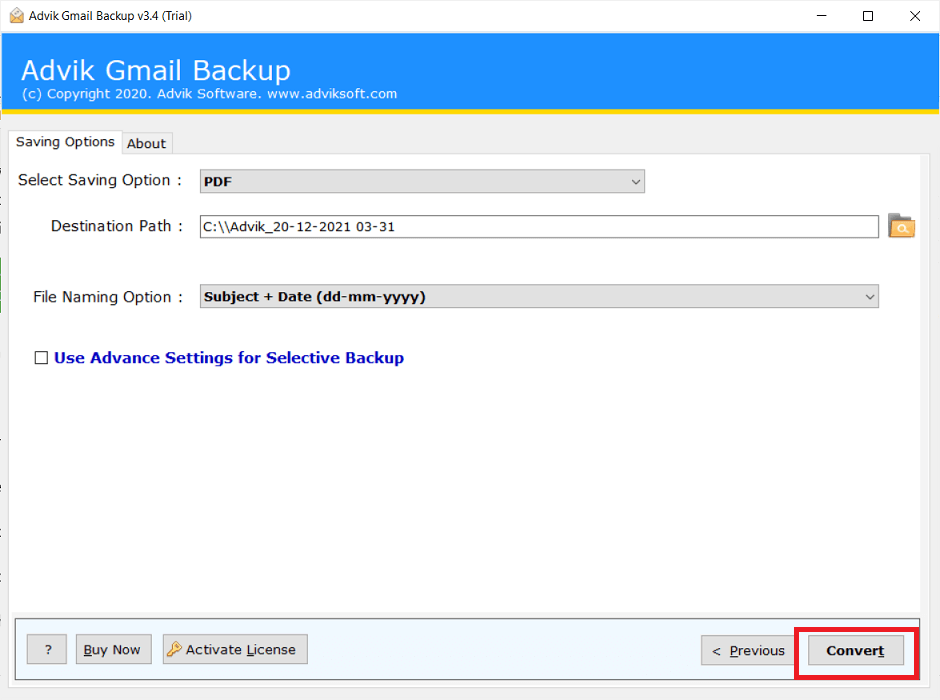
Task: Minimize the Advik Gmail Backup window
Action: (x=821, y=16)
